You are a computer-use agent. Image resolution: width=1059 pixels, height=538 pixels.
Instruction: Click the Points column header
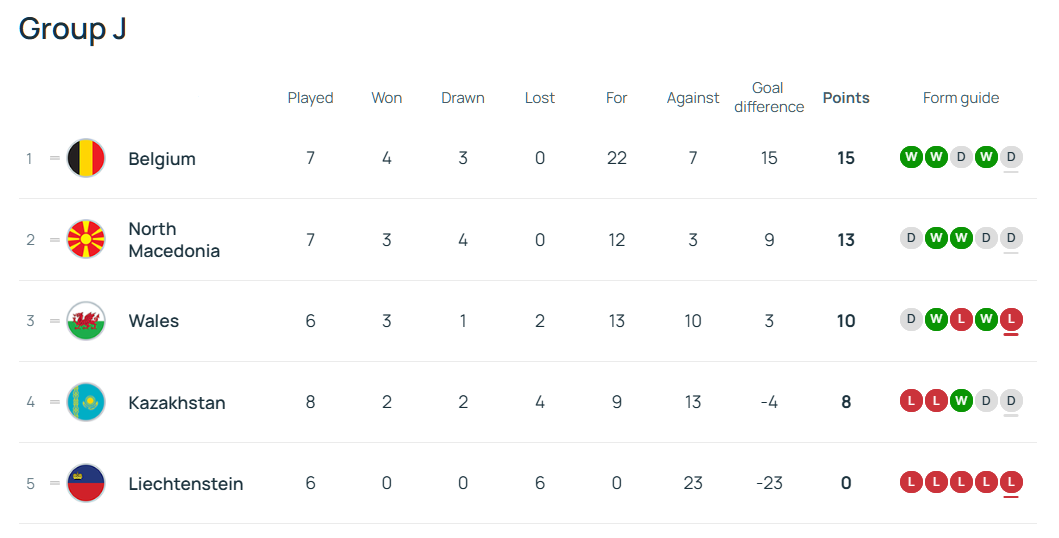click(846, 98)
